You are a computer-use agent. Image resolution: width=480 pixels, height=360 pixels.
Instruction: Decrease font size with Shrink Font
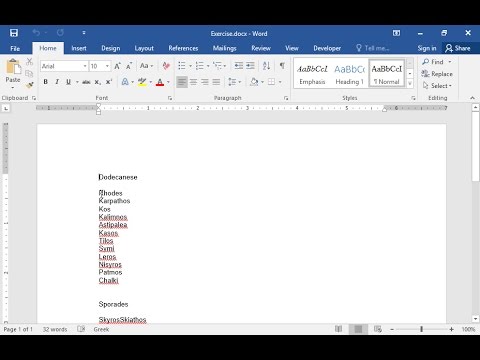[129, 66]
